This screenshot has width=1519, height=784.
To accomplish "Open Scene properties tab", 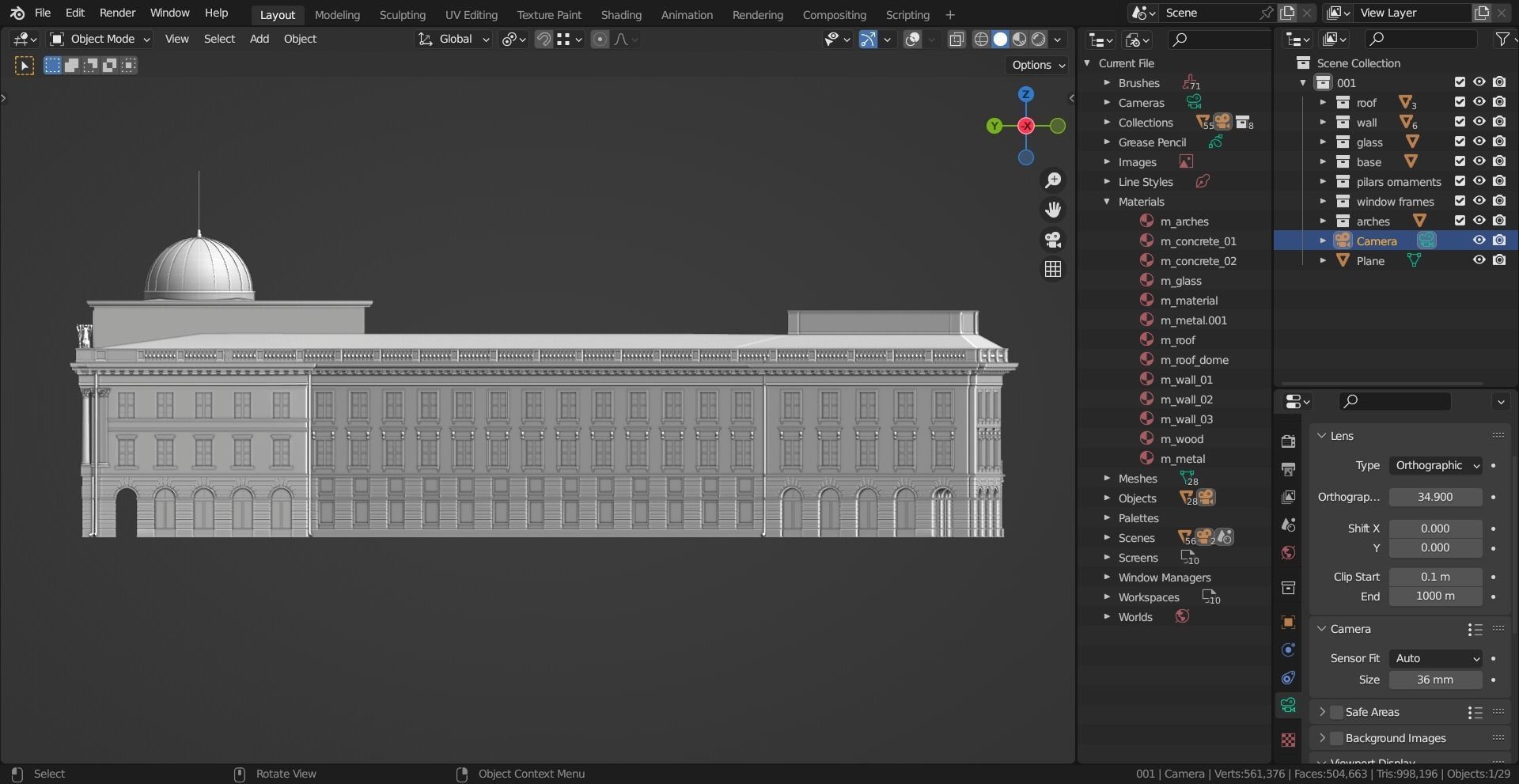I will click(x=1288, y=525).
